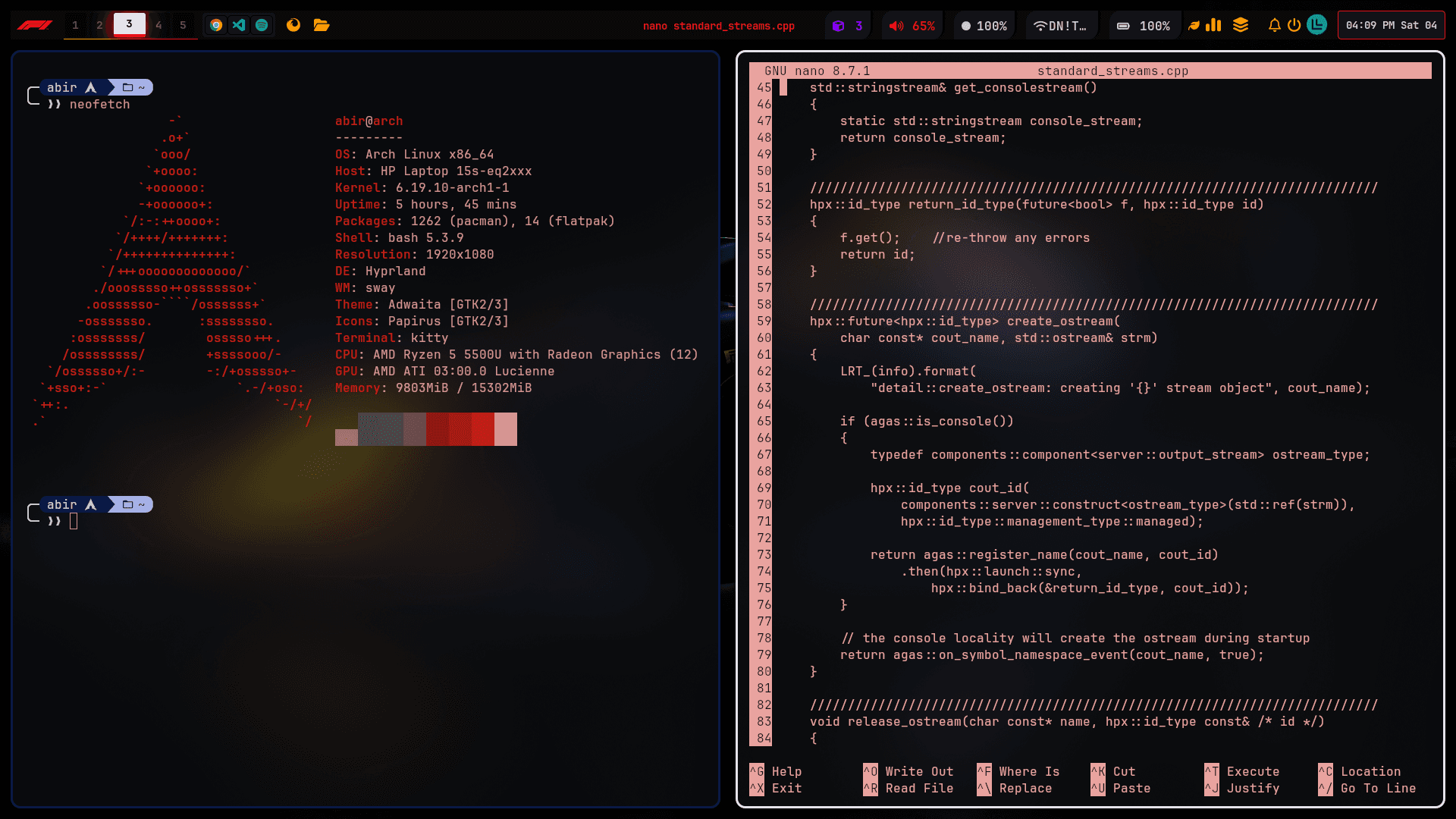Click ^\ Replace in nano

pos(1015,788)
